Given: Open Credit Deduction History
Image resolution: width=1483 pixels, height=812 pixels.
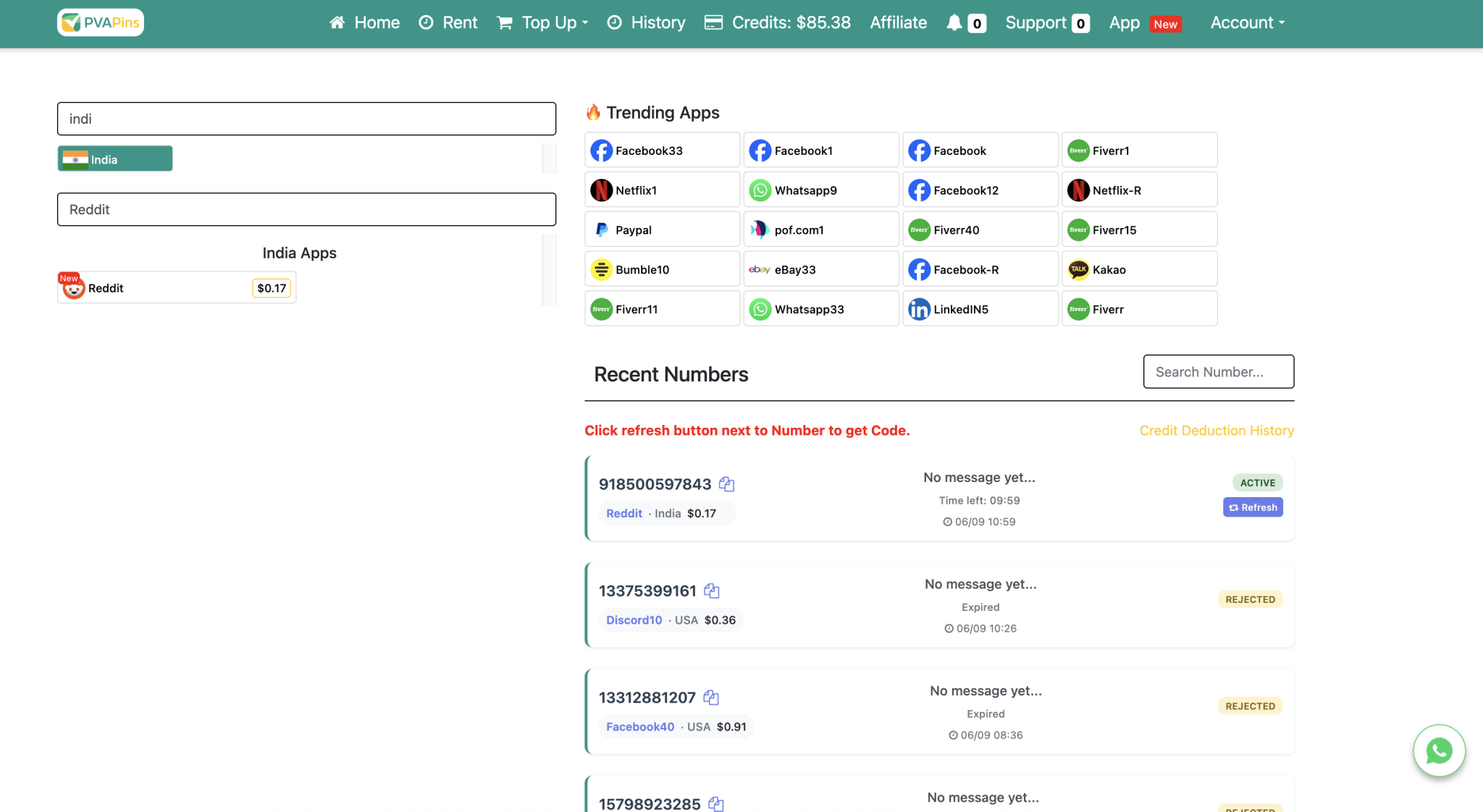Looking at the screenshot, I should pyautogui.click(x=1216, y=430).
